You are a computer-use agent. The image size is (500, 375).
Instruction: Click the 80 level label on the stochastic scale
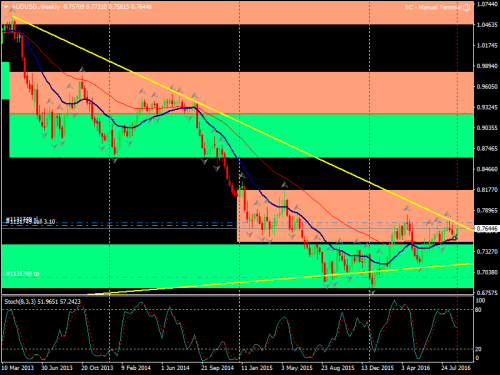coord(478,310)
